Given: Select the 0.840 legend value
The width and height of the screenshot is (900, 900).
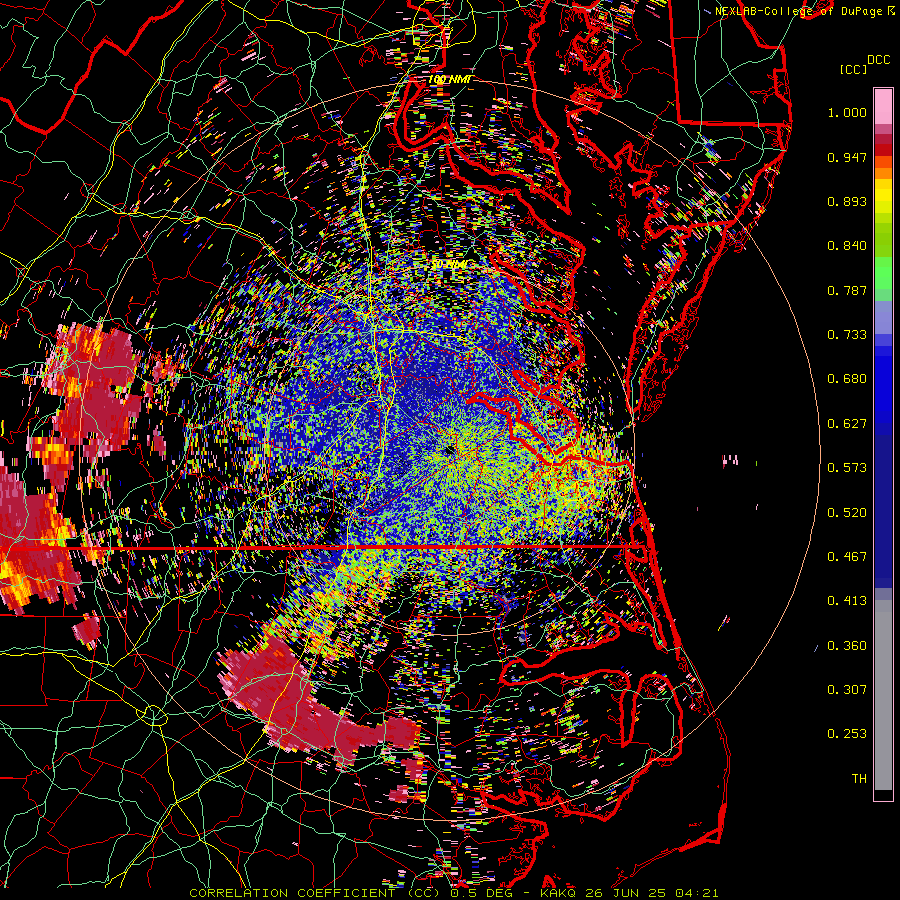Looking at the screenshot, I should [847, 246].
